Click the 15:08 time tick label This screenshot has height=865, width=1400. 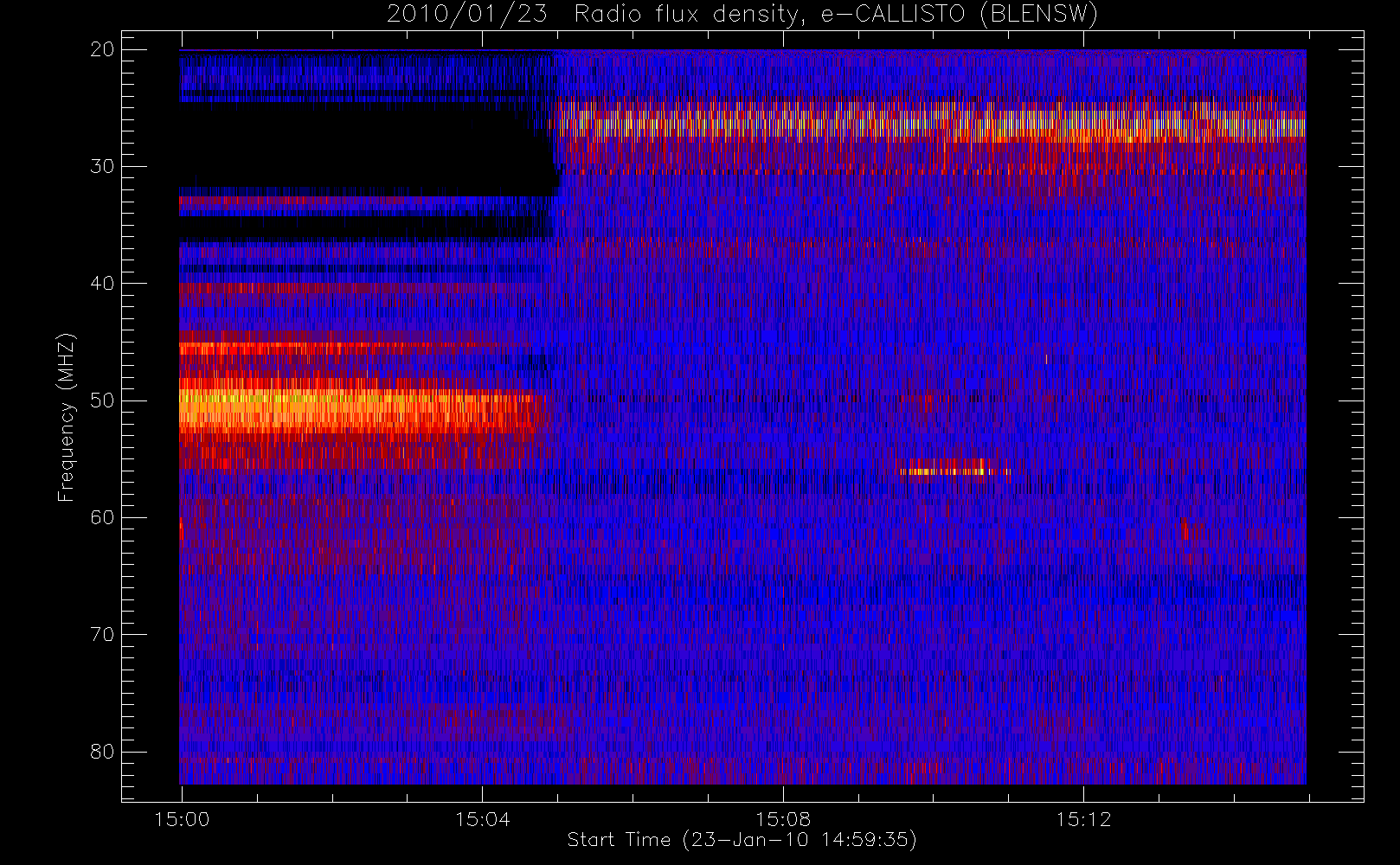point(783,819)
